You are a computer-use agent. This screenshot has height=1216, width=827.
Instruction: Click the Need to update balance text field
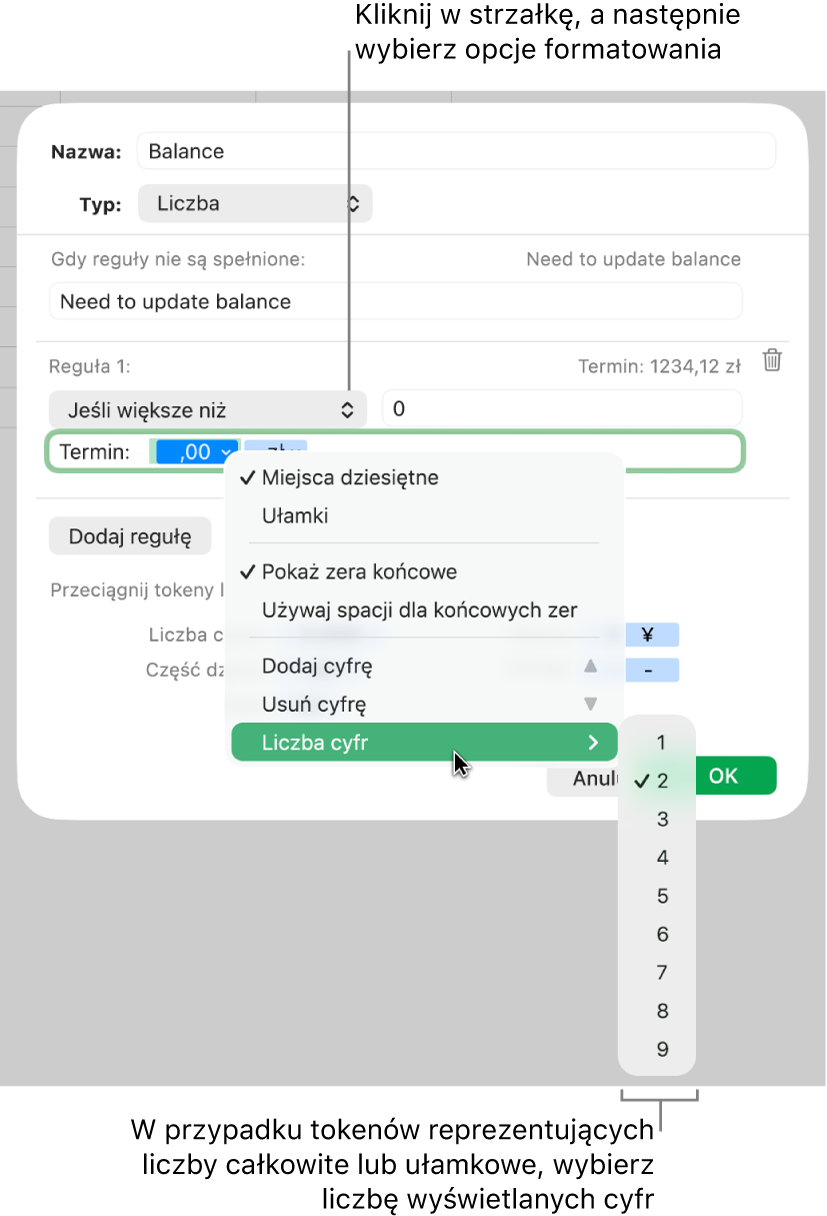tap(396, 301)
